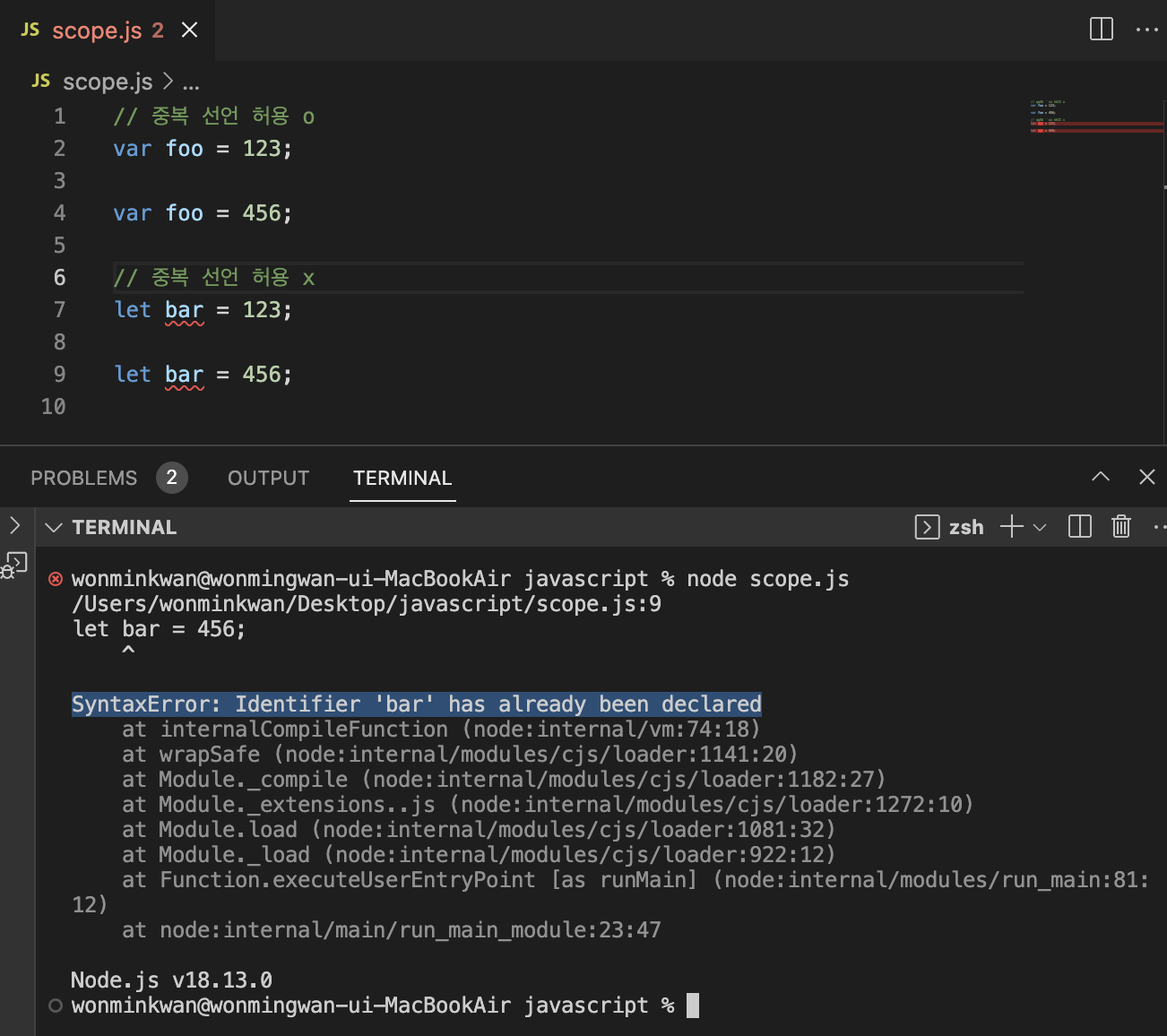Click 'var foo = 123;' code line
1167x1036 pixels.
coord(203,149)
